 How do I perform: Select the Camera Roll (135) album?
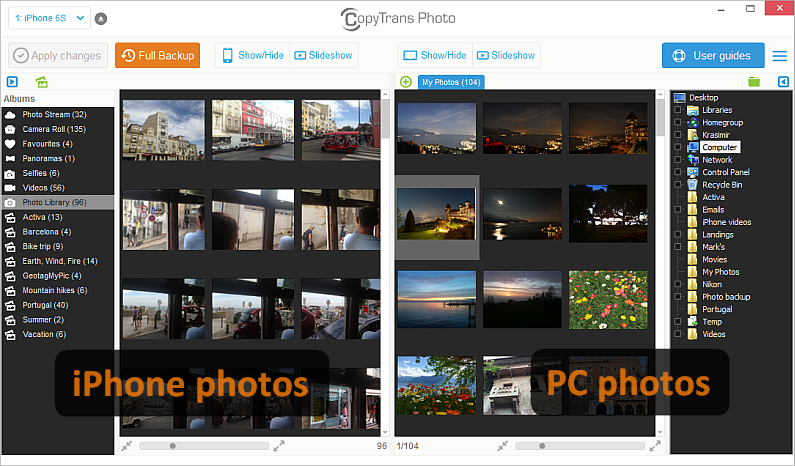click(58, 129)
